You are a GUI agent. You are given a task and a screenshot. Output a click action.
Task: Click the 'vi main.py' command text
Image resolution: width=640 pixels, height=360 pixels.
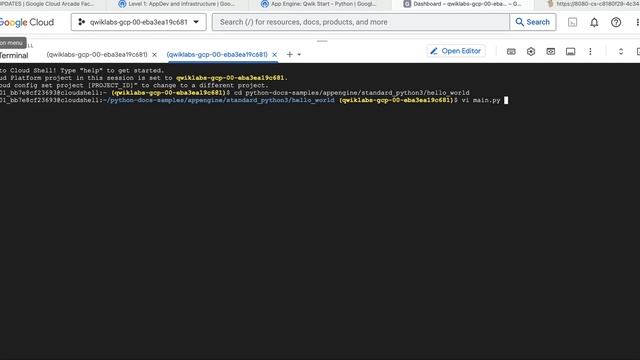pyautogui.click(x=481, y=100)
